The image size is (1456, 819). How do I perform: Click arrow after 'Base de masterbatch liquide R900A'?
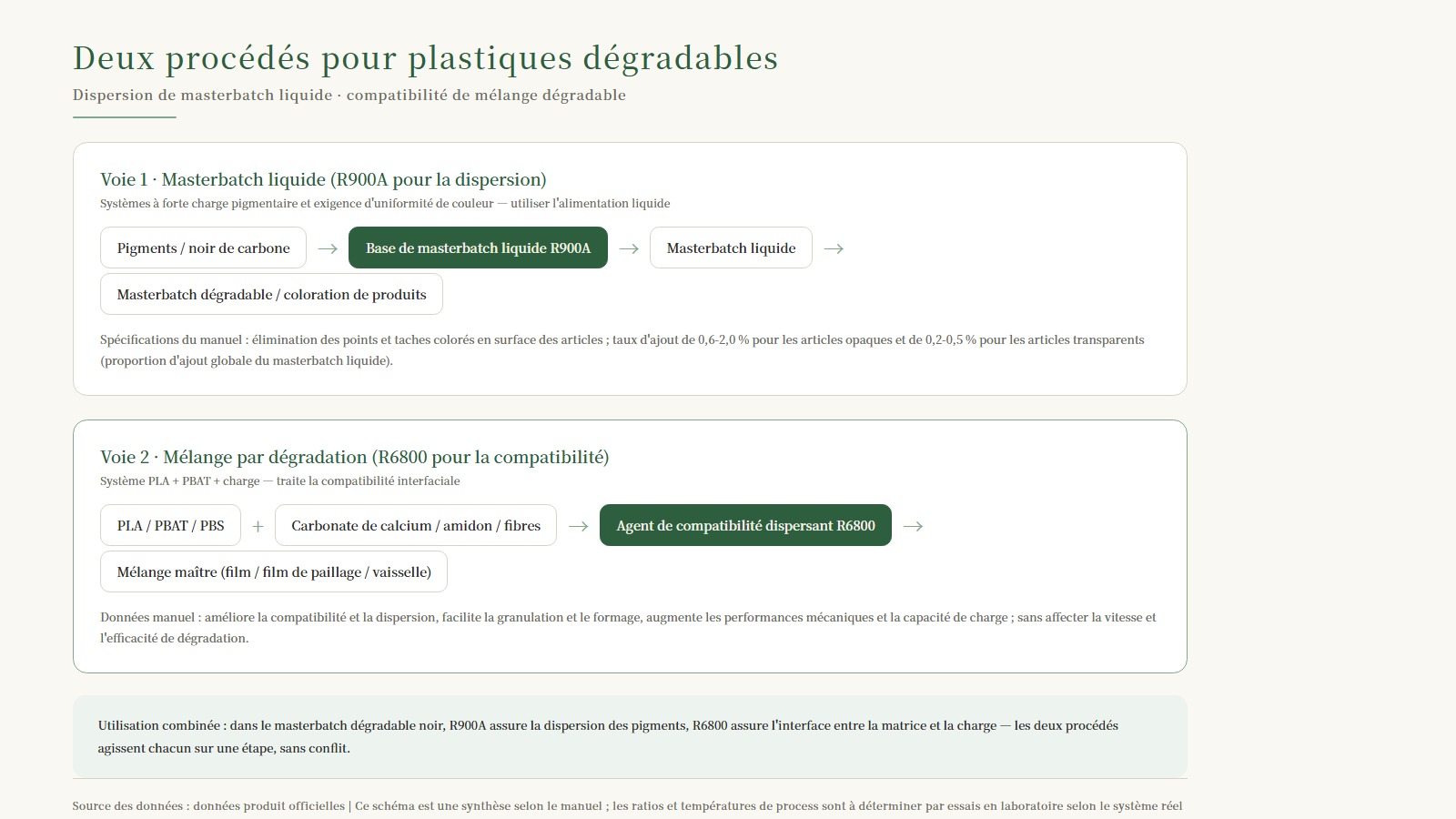[x=629, y=248]
